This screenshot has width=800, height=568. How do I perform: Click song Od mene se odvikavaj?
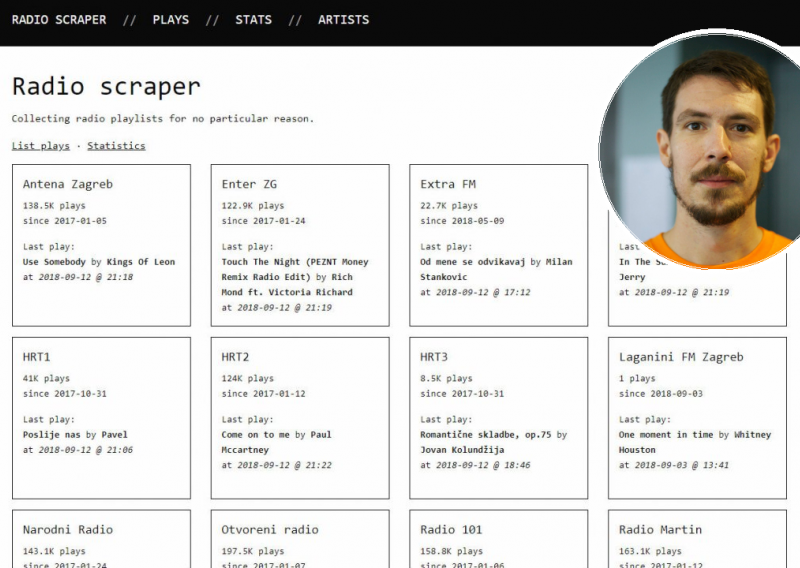click(472, 262)
